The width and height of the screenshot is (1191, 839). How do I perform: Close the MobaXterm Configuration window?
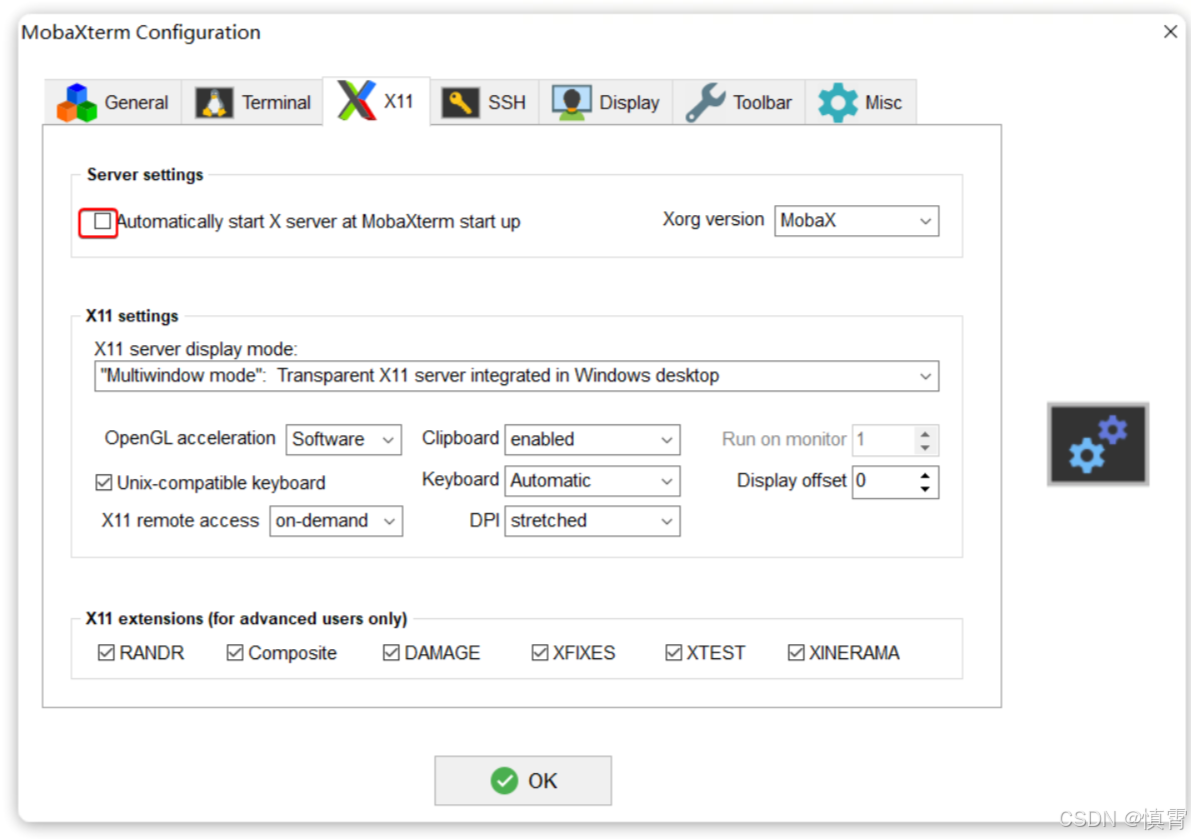point(1170,31)
